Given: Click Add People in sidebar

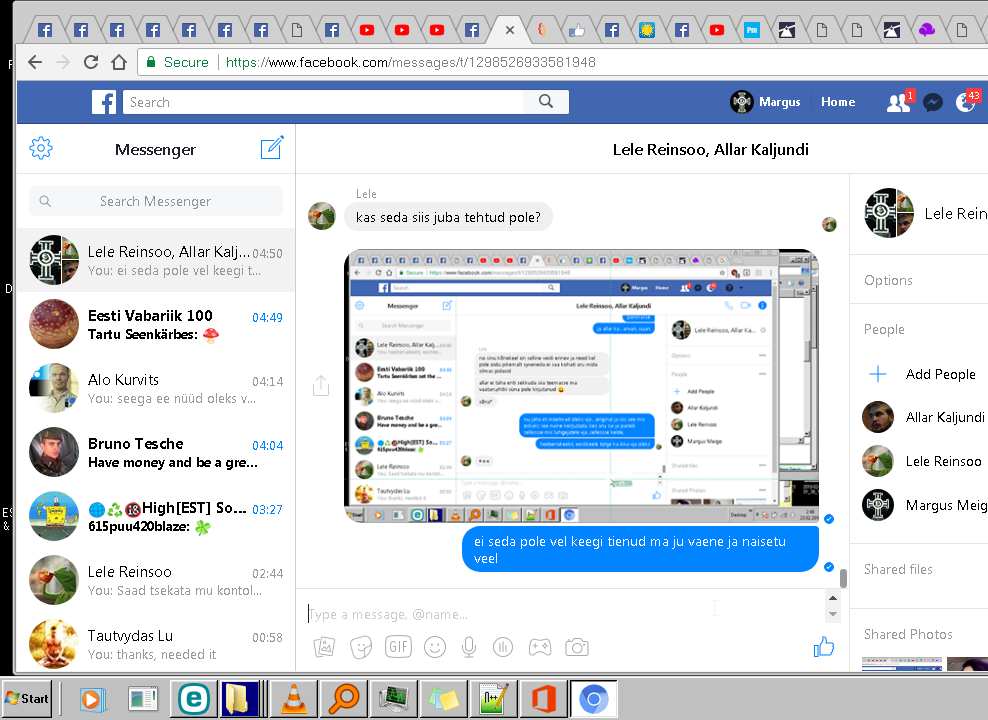Looking at the screenshot, I should (940, 374).
